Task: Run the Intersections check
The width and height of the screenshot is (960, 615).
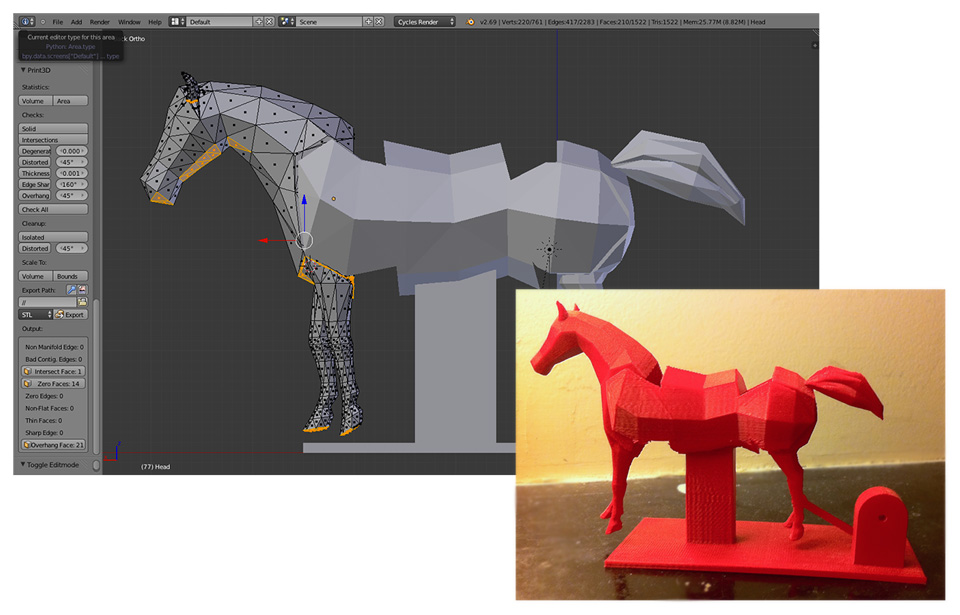Action: tap(53, 140)
